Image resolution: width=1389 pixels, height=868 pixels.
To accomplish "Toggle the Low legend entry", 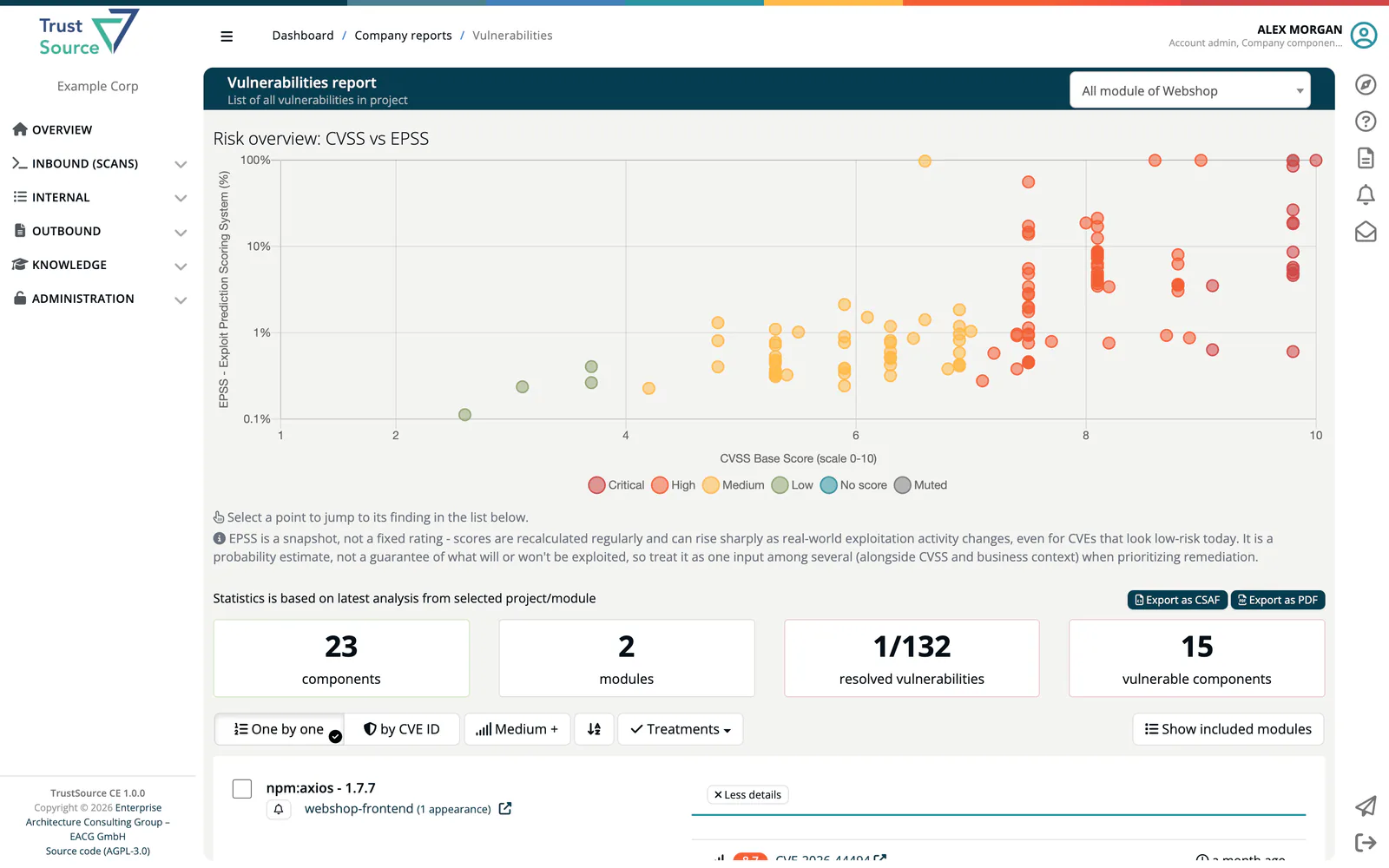I will [x=792, y=485].
